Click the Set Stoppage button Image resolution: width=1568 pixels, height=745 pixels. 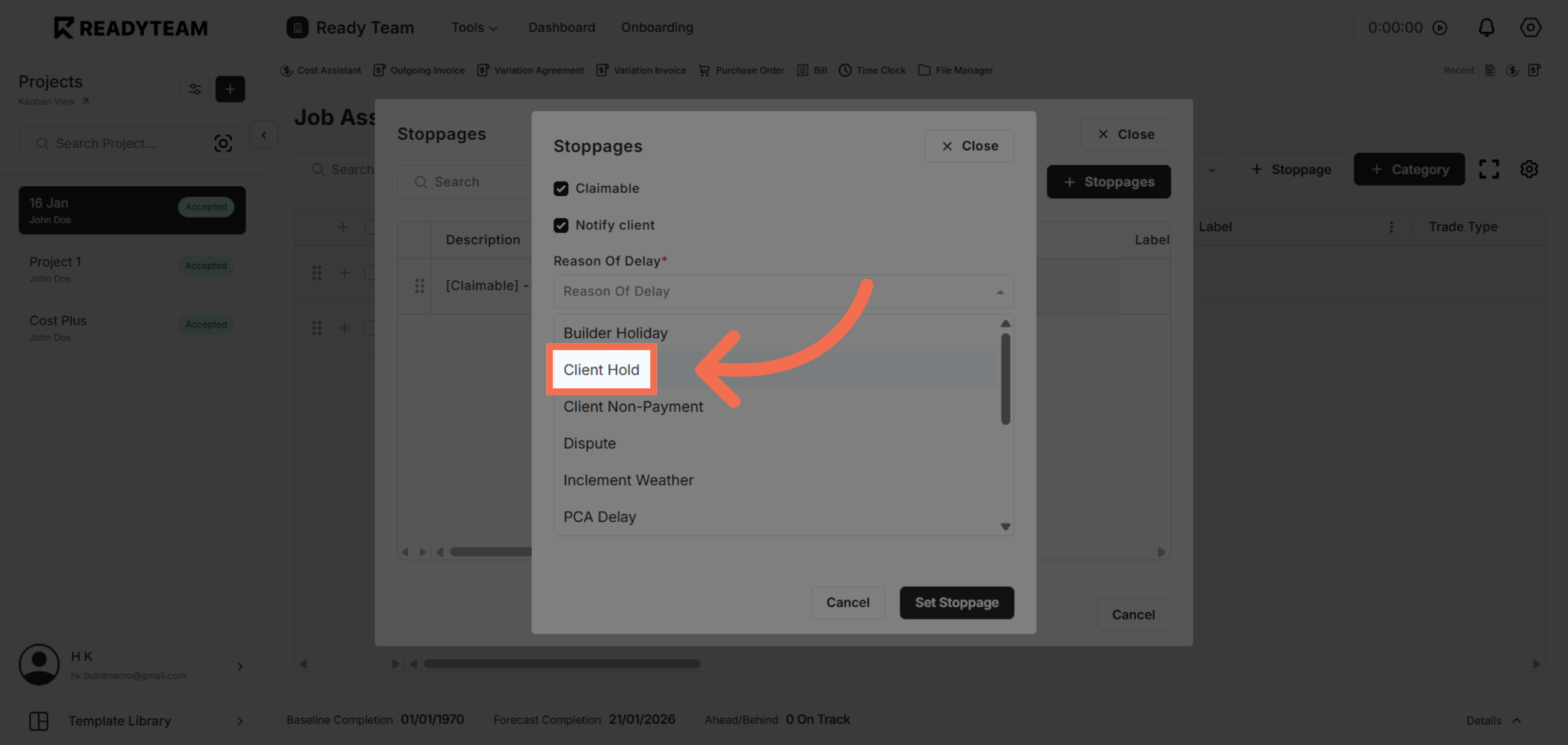tap(956, 603)
